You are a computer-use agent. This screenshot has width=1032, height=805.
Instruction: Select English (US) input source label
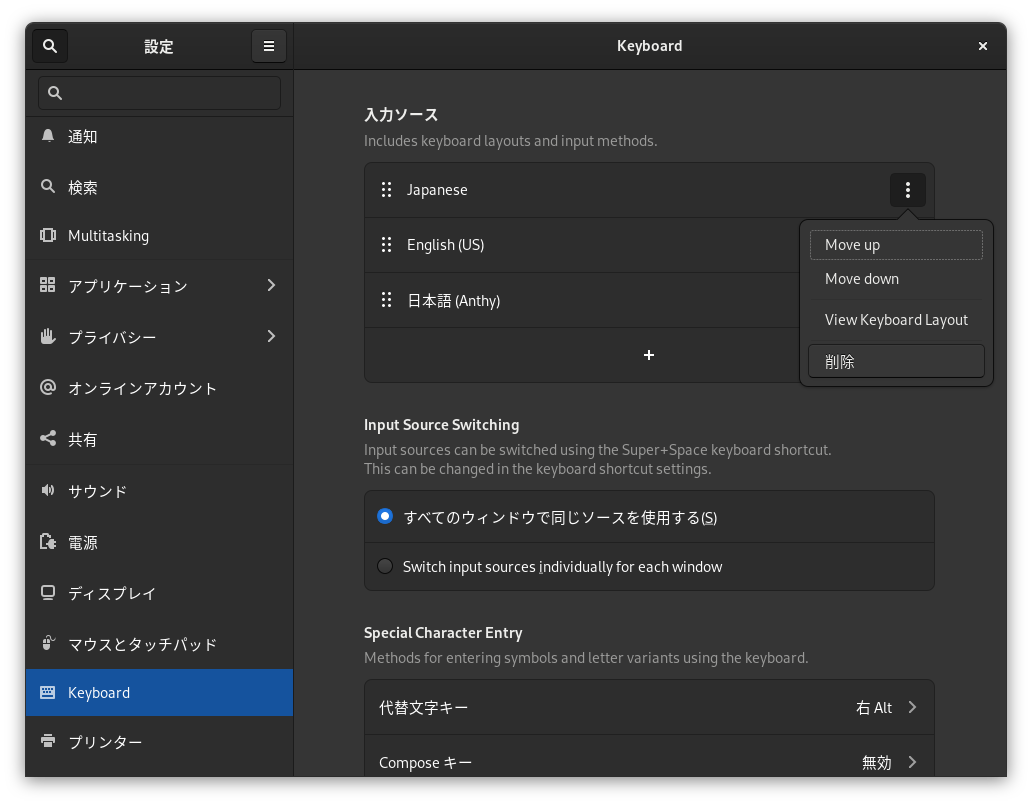[446, 245]
